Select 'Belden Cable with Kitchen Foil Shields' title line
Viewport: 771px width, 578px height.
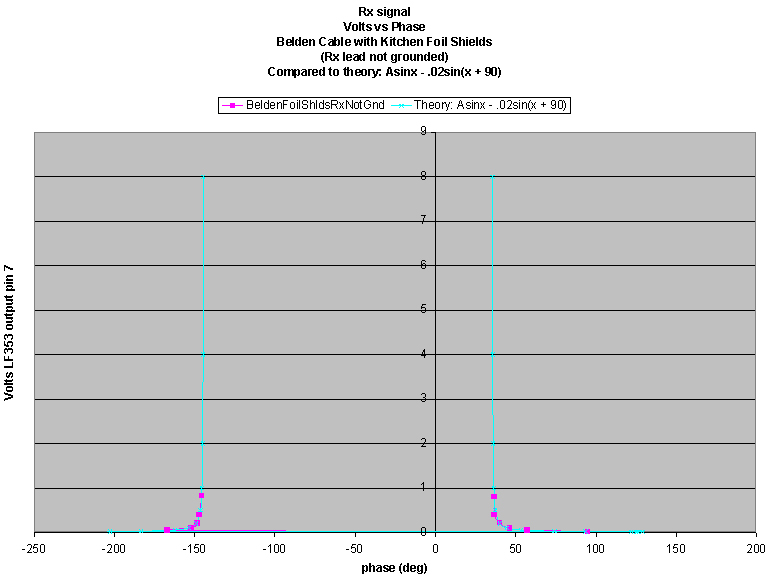pyautogui.click(x=384, y=42)
